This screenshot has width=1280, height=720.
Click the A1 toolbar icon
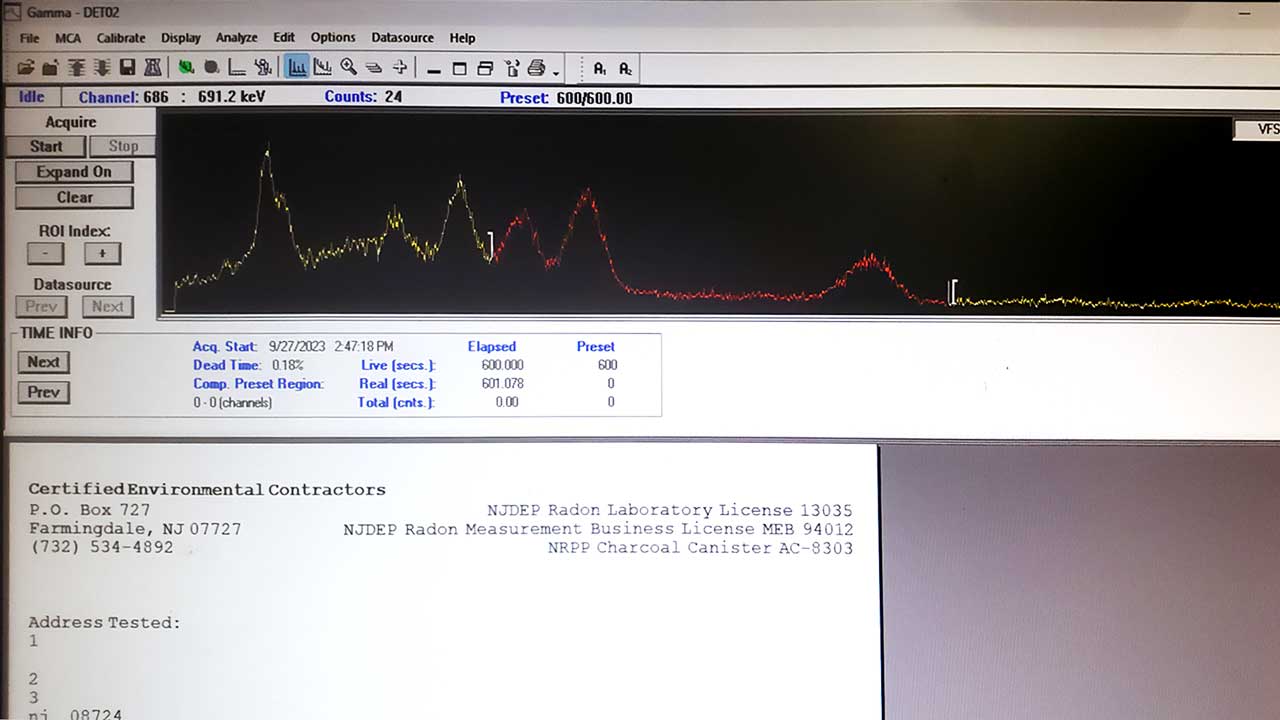point(599,69)
